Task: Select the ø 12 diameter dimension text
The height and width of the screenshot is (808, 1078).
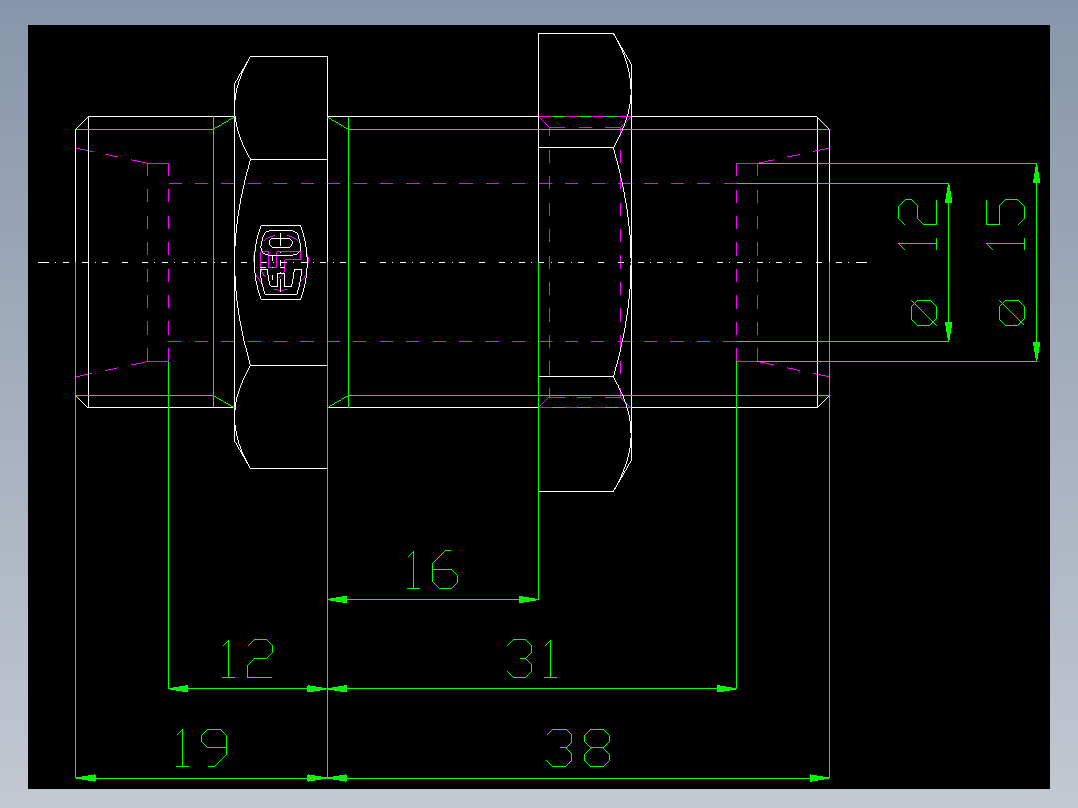Action: coord(918,263)
